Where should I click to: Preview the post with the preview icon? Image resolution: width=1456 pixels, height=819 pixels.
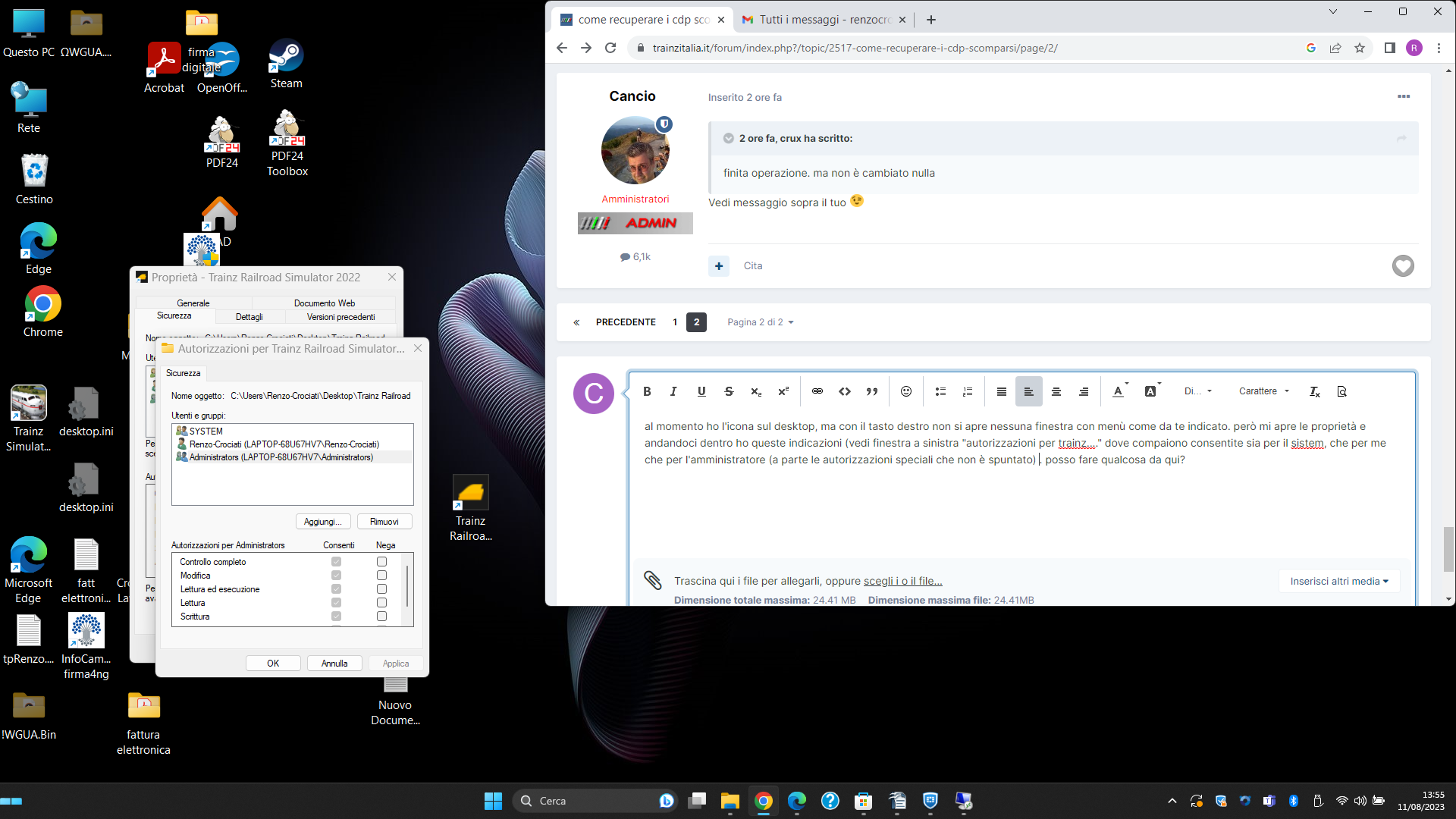pos(1341,391)
